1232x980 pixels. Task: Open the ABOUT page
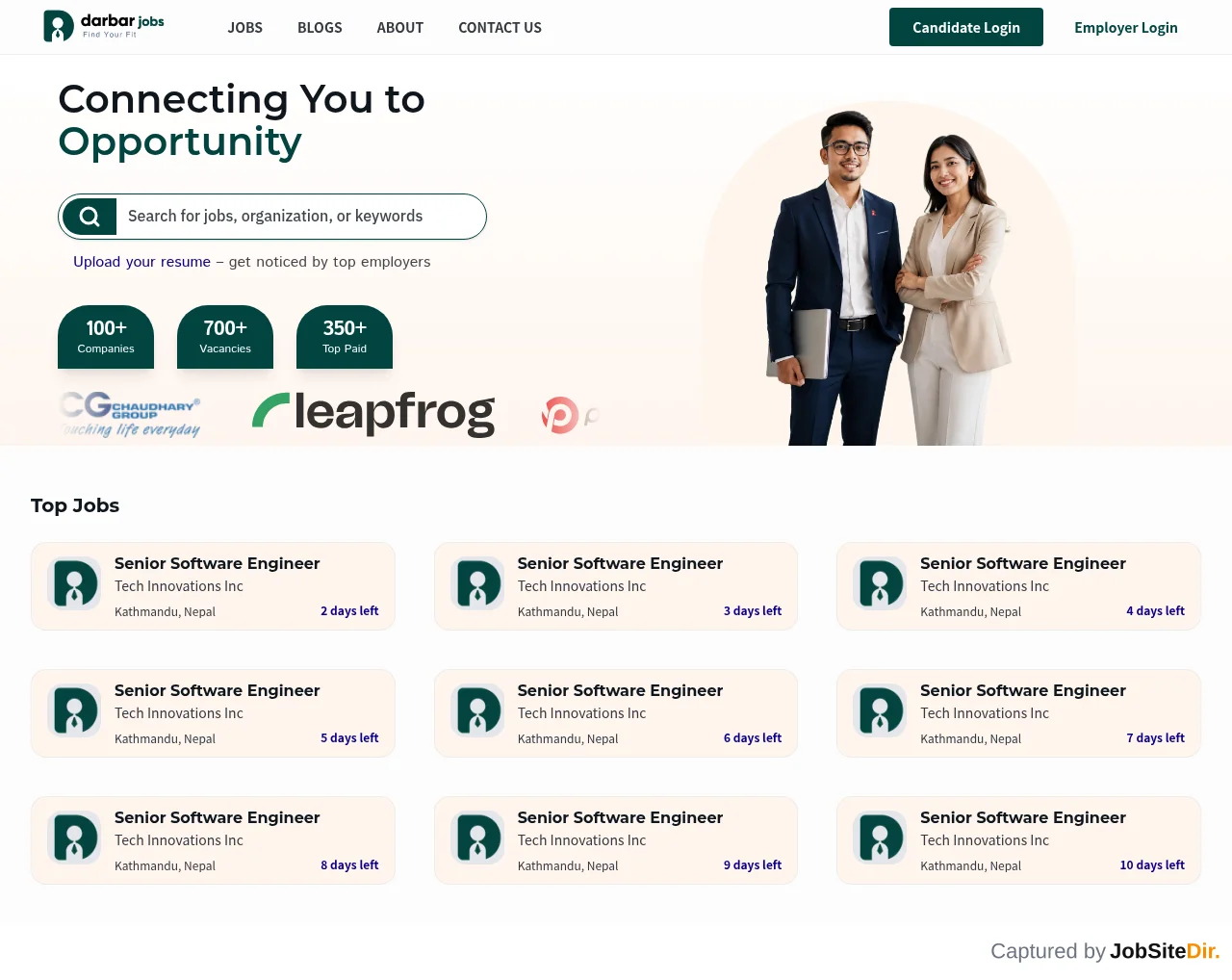400,28
